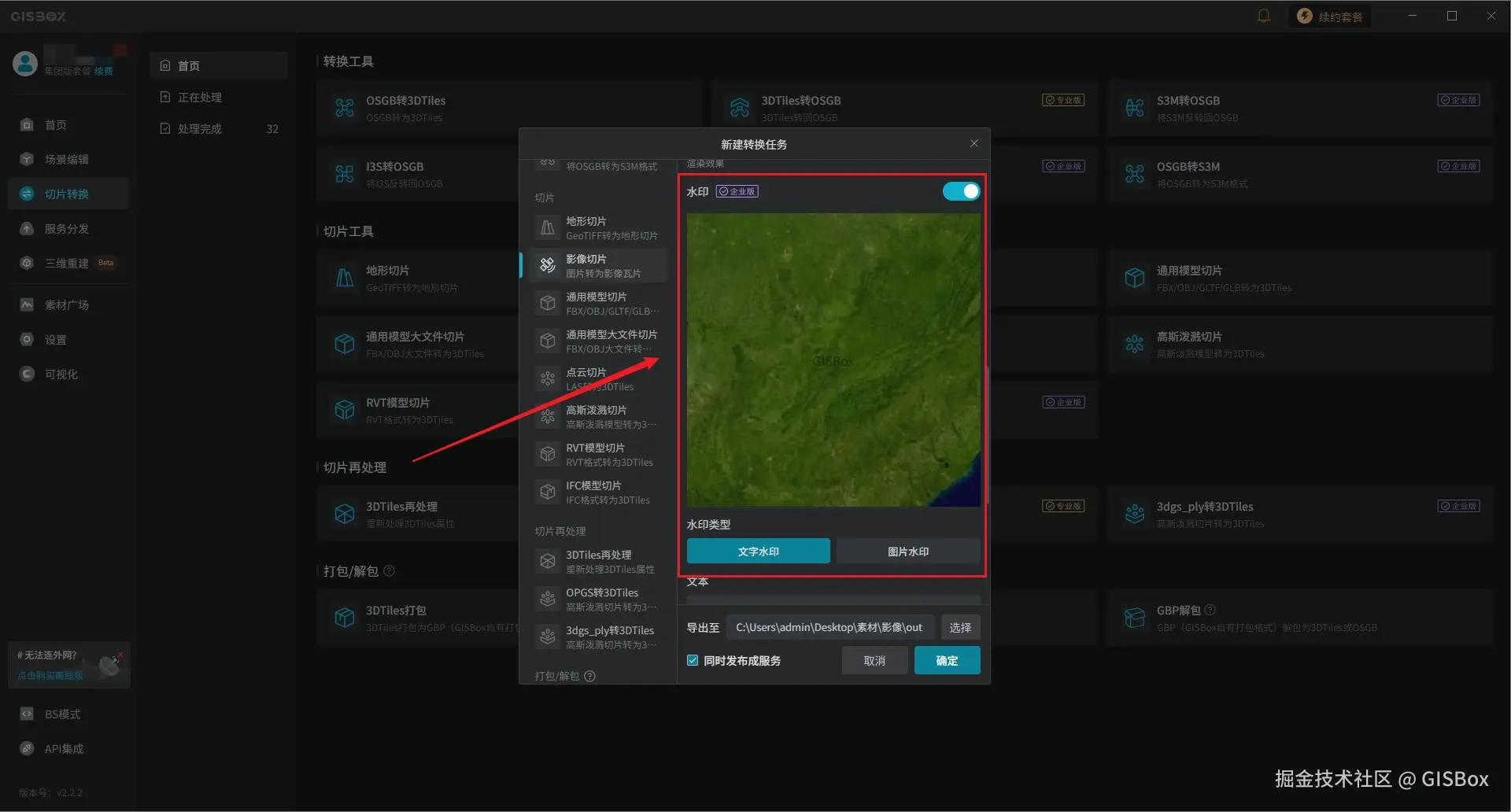Open 切片转换 in the left sidebar
The width and height of the screenshot is (1511, 812).
click(68, 194)
